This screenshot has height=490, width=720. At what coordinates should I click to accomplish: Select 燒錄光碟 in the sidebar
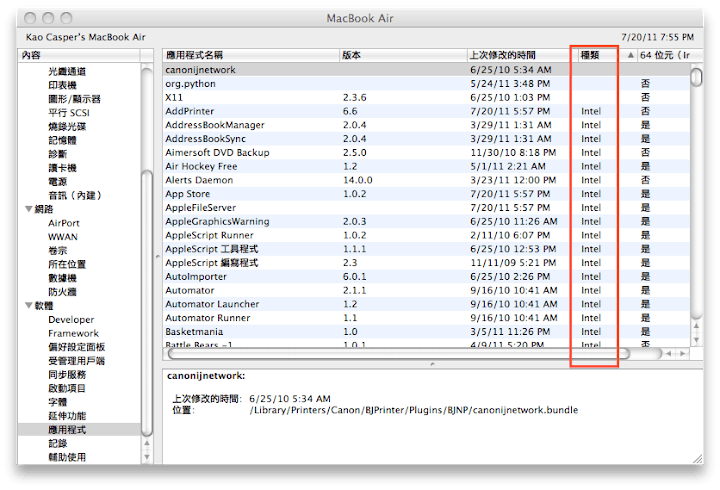coord(67,127)
